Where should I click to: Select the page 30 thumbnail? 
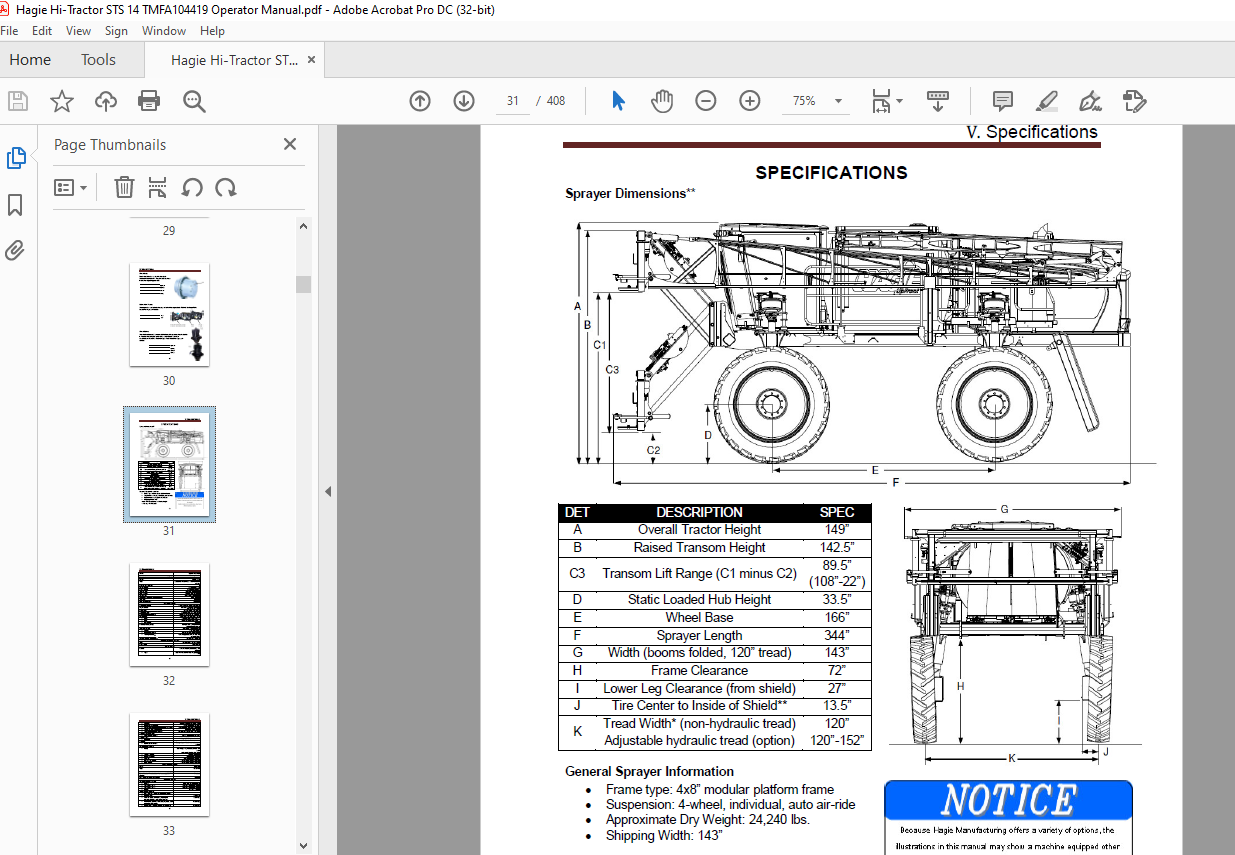coord(169,314)
